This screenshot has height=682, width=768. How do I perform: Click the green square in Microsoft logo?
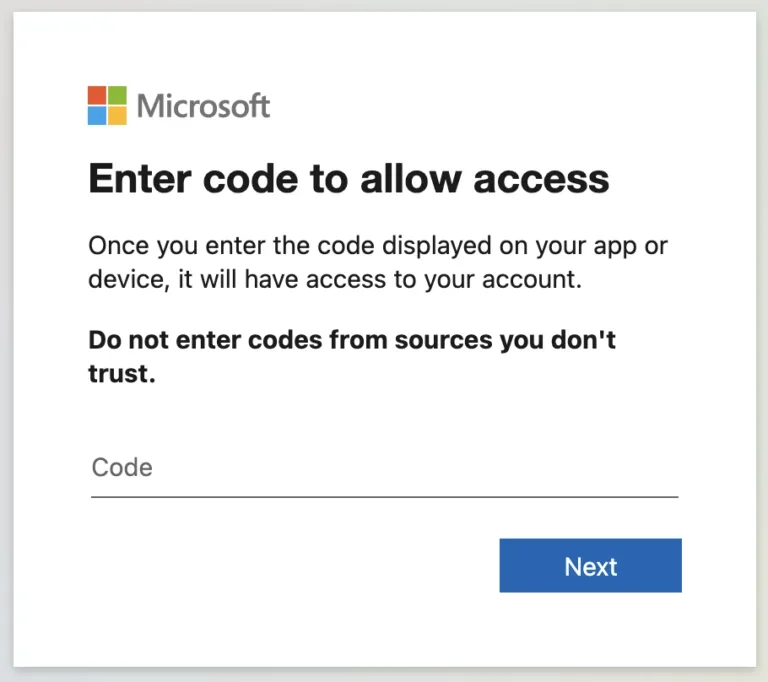[x=117, y=95]
